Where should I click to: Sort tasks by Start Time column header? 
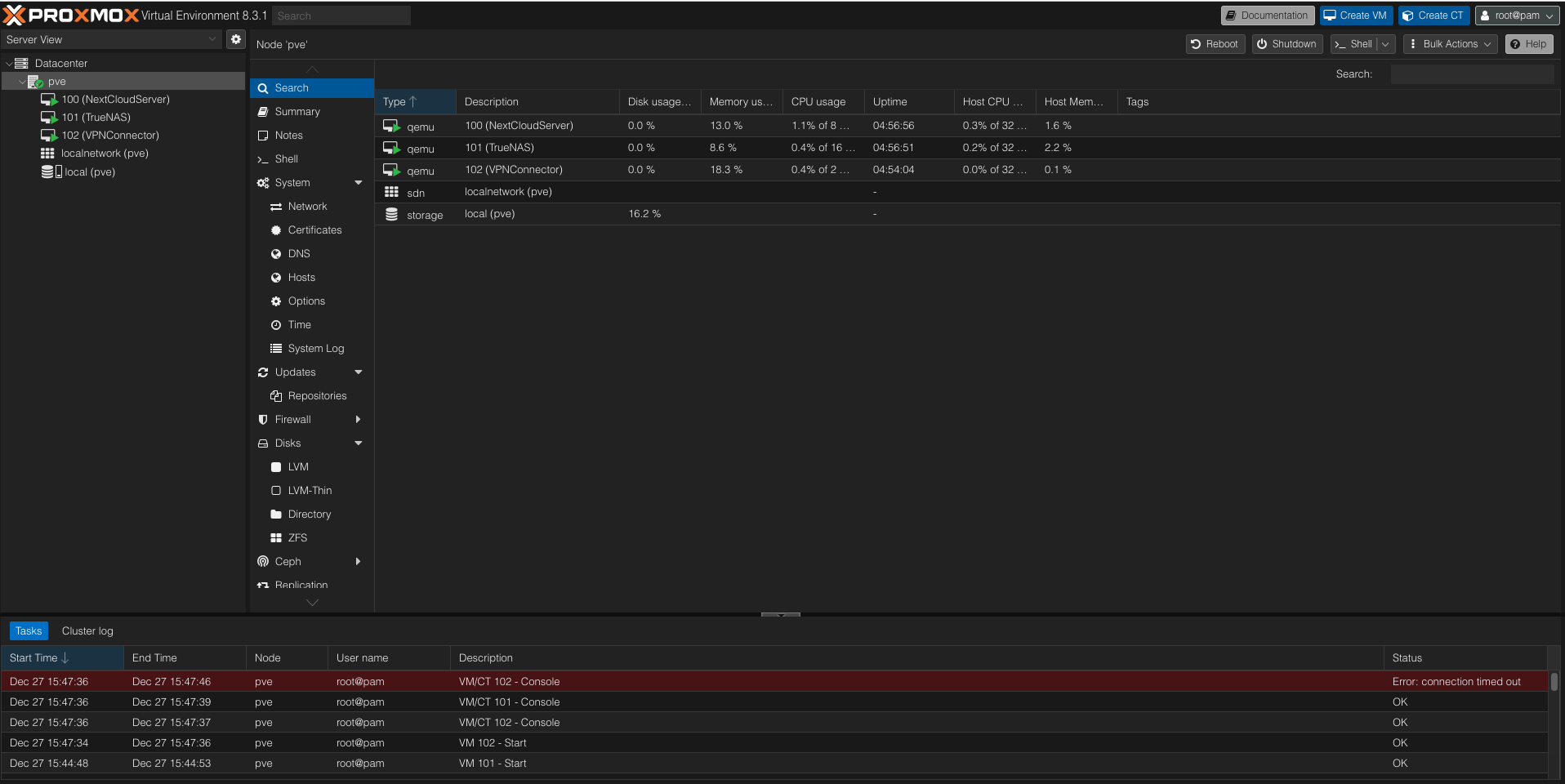click(62, 658)
